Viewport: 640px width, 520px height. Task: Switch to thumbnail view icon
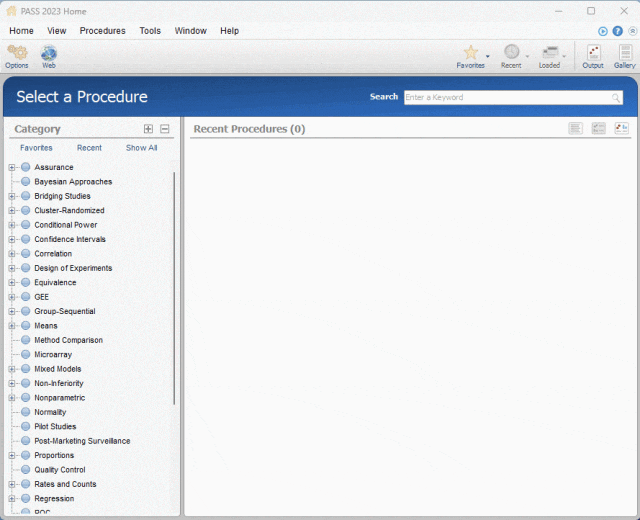(622, 129)
